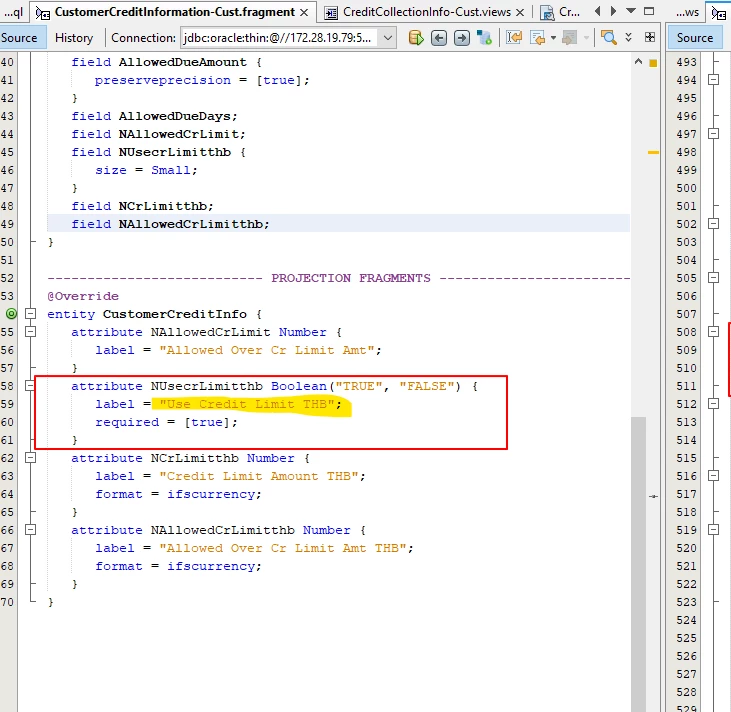This screenshot has height=712, width=731.
Task: Click the line "field NAllowedCrLimitthb;"
Action: click(170, 224)
